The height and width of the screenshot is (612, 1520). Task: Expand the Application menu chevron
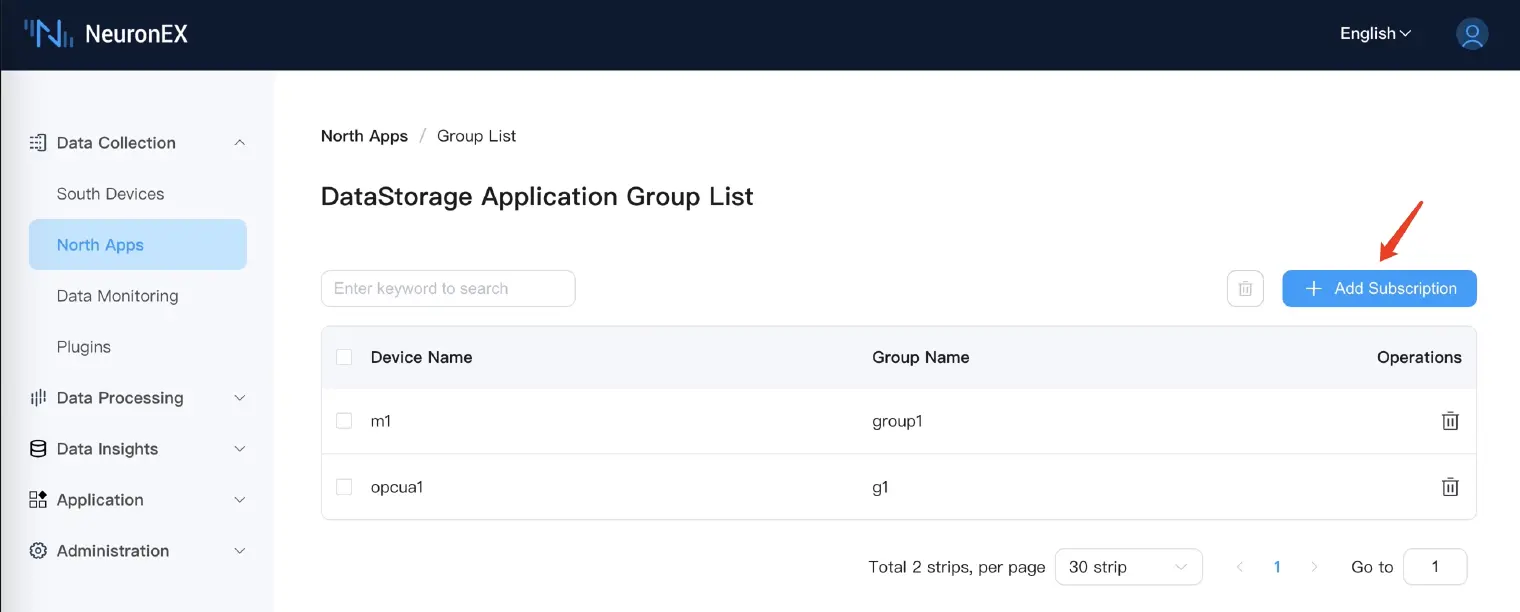pyautogui.click(x=239, y=500)
